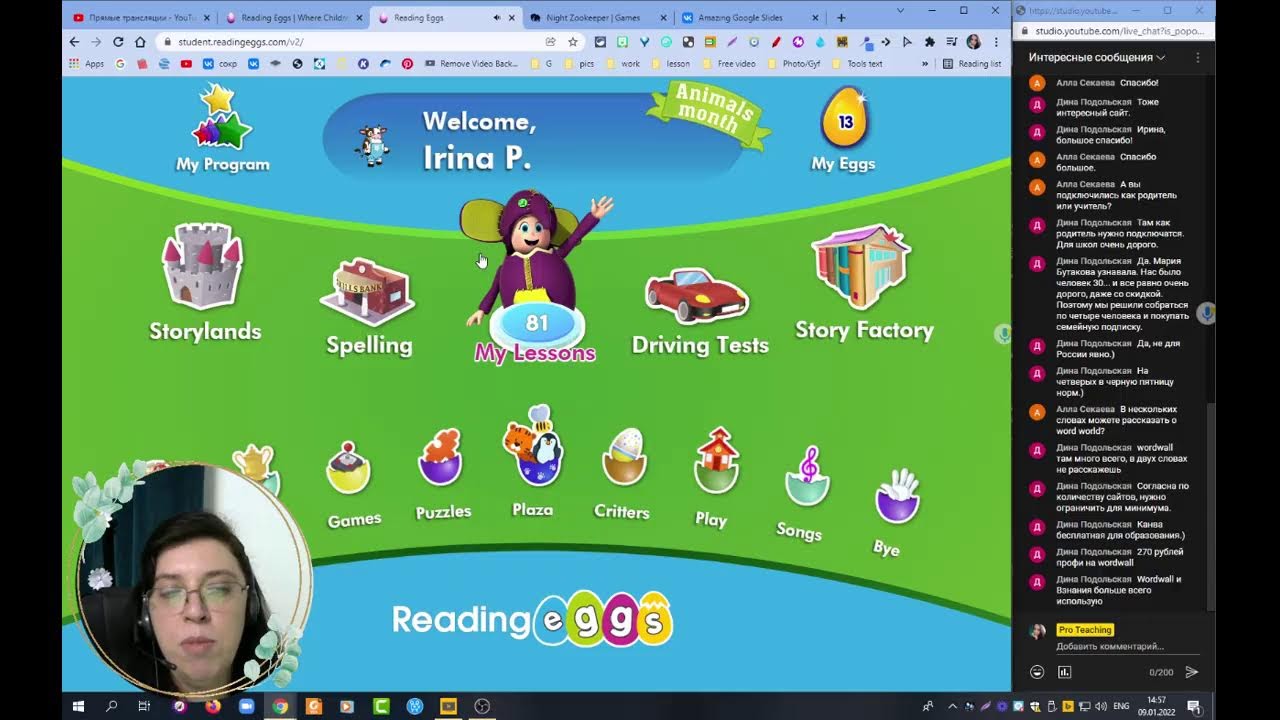Open the Windows notification center
This screenshot has height=720, width=1280.
click(1193, 706)
